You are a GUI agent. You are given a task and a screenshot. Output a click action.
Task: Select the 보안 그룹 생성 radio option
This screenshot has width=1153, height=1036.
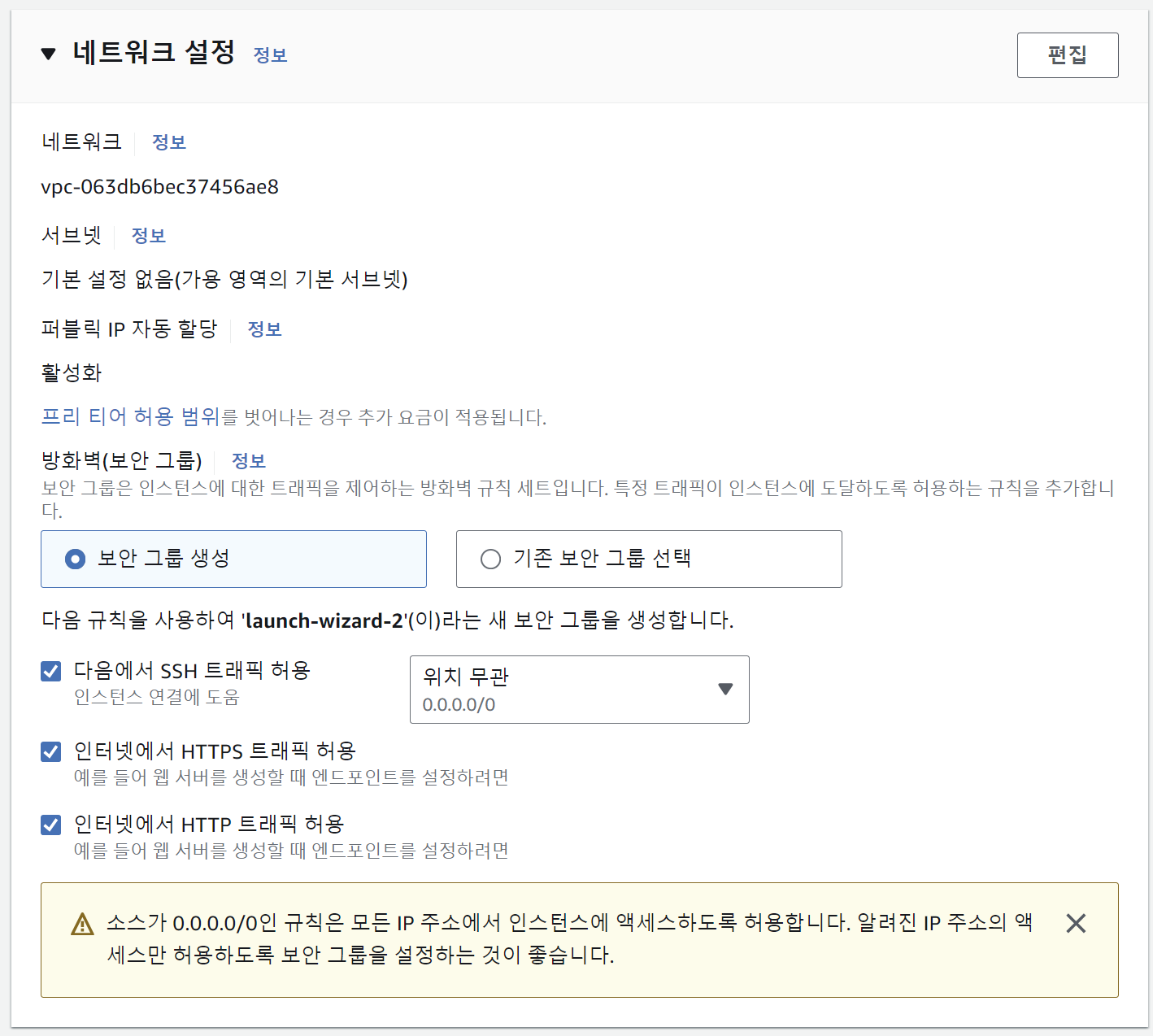[x=233, y=559]
